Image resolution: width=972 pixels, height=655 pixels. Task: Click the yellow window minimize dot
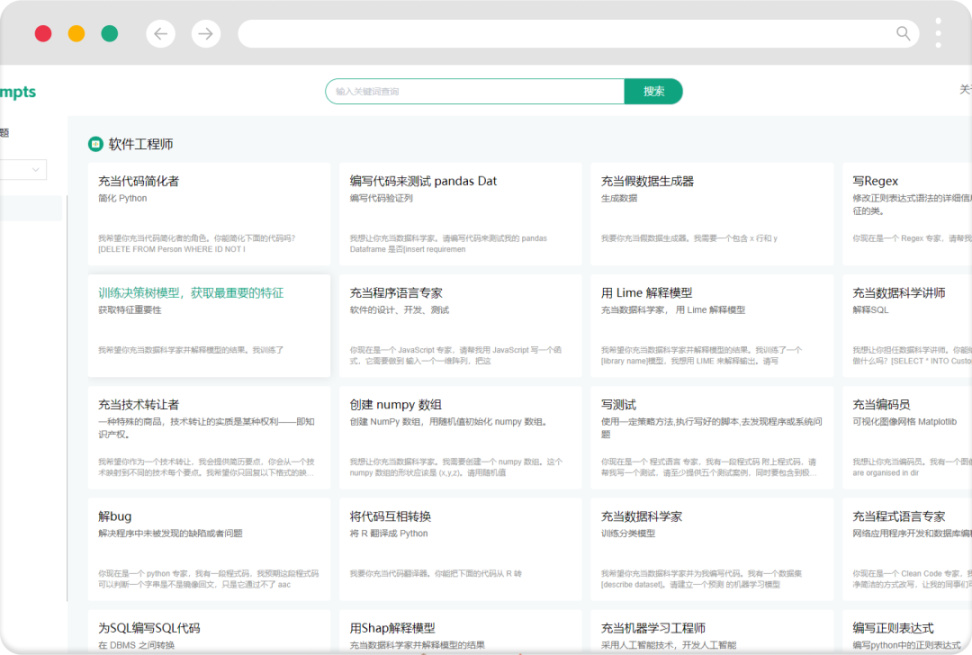(x=76, y=33)
